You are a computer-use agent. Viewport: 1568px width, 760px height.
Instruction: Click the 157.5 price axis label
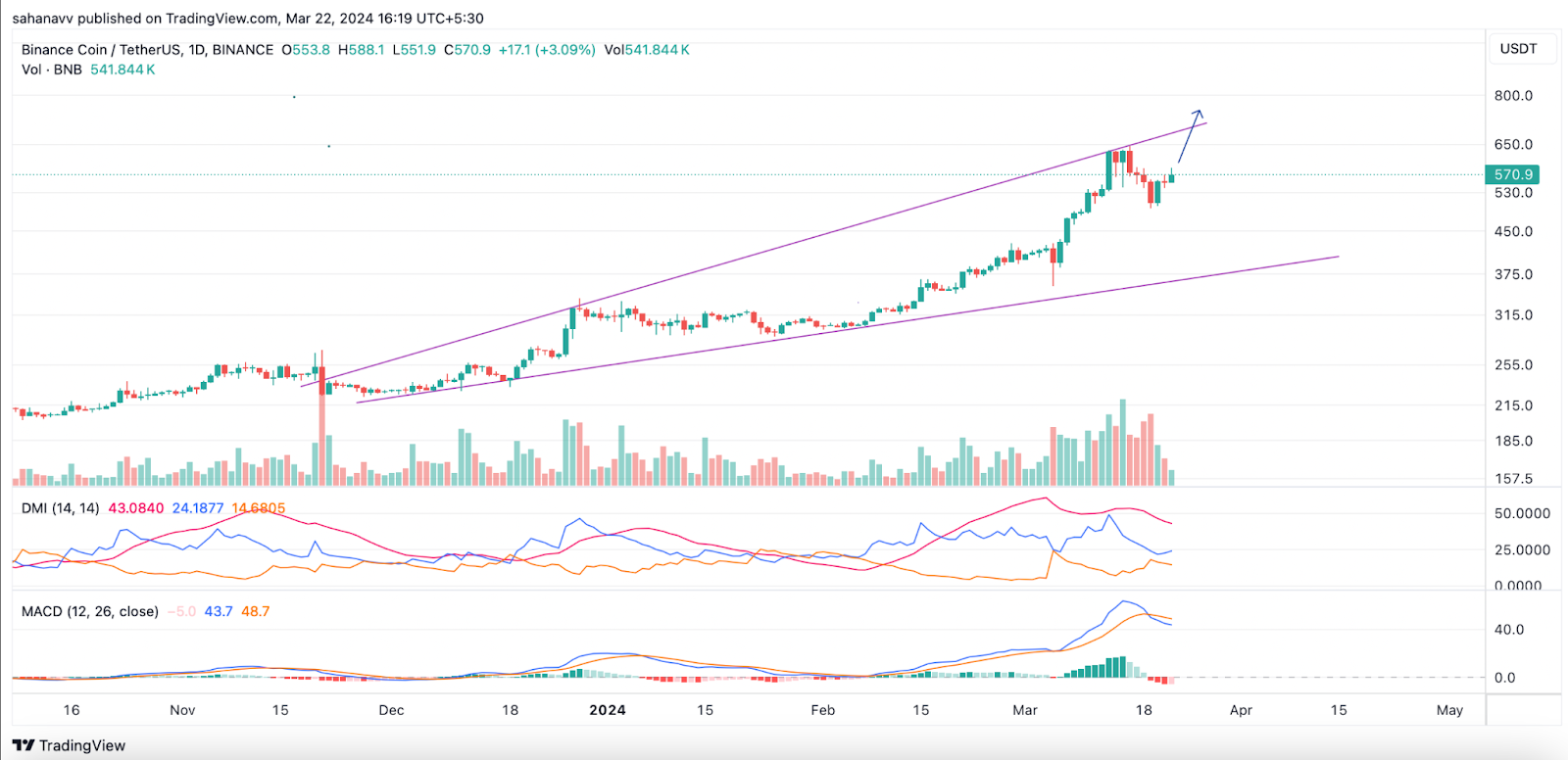pos(1513,478)
